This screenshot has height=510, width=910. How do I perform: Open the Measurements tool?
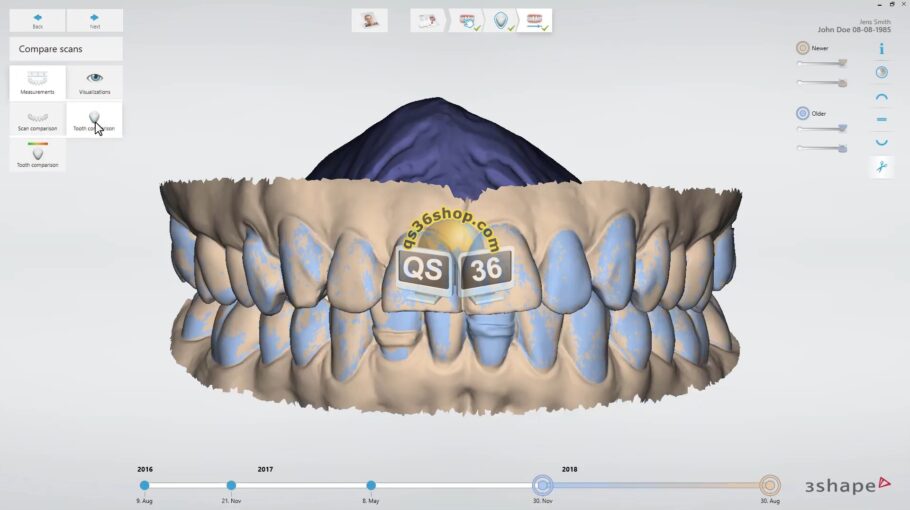pyautogui.click(x=37, y=82)
